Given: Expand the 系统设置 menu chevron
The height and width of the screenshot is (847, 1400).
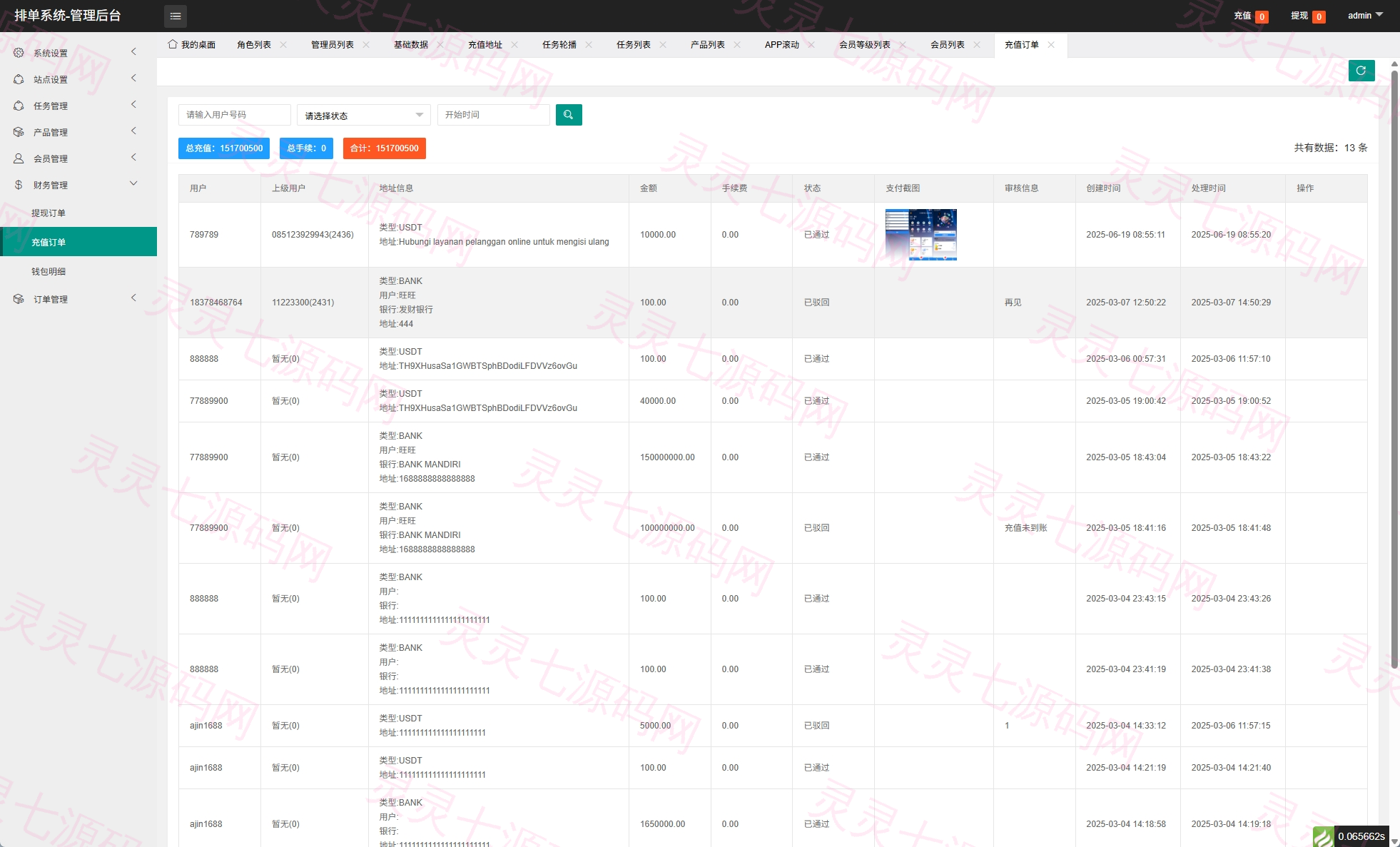Looking at the screenshot, I should pyautogui.click(x=133, y=51).
